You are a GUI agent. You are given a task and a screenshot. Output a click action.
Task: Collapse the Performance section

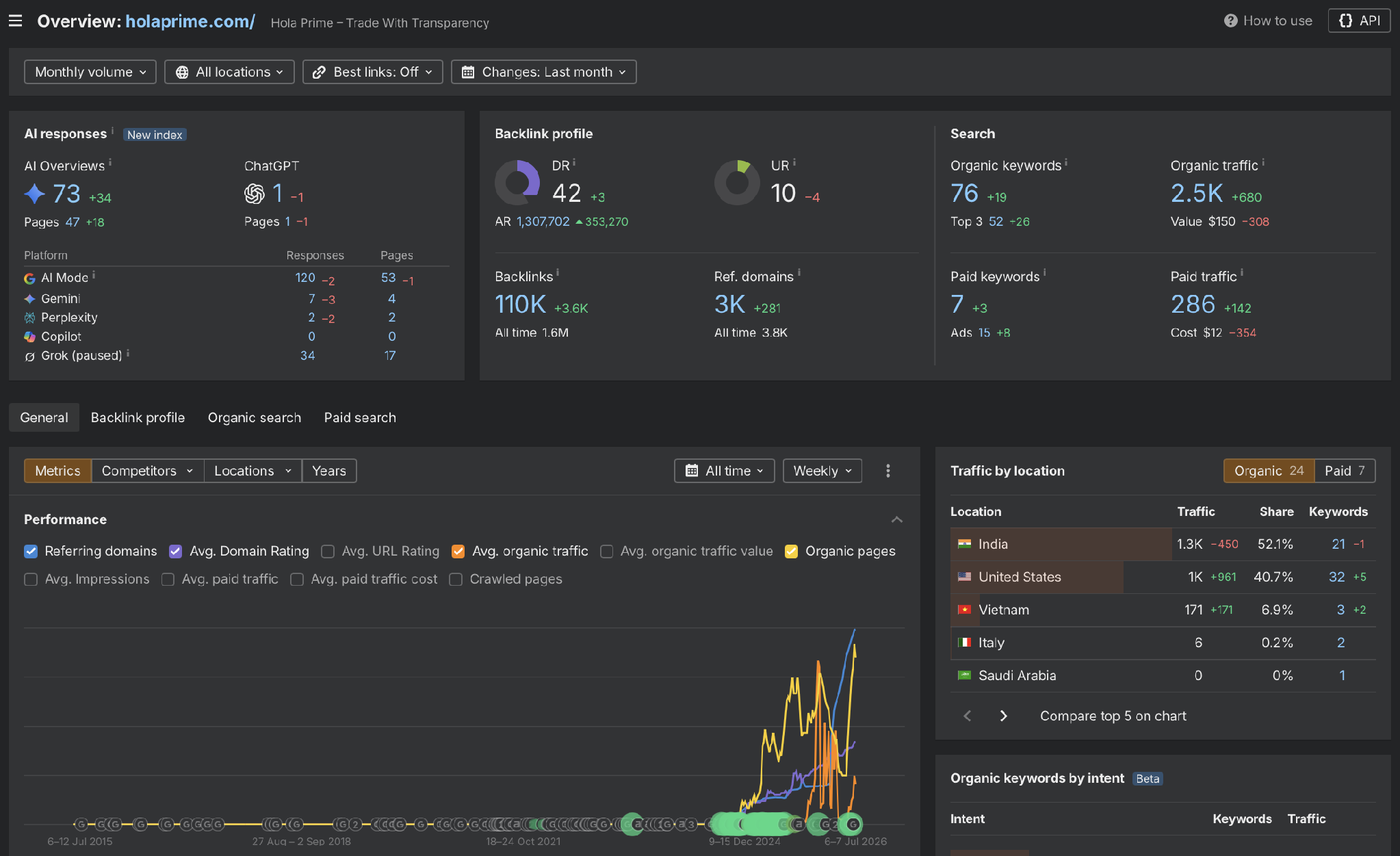[x=897, y=520]
